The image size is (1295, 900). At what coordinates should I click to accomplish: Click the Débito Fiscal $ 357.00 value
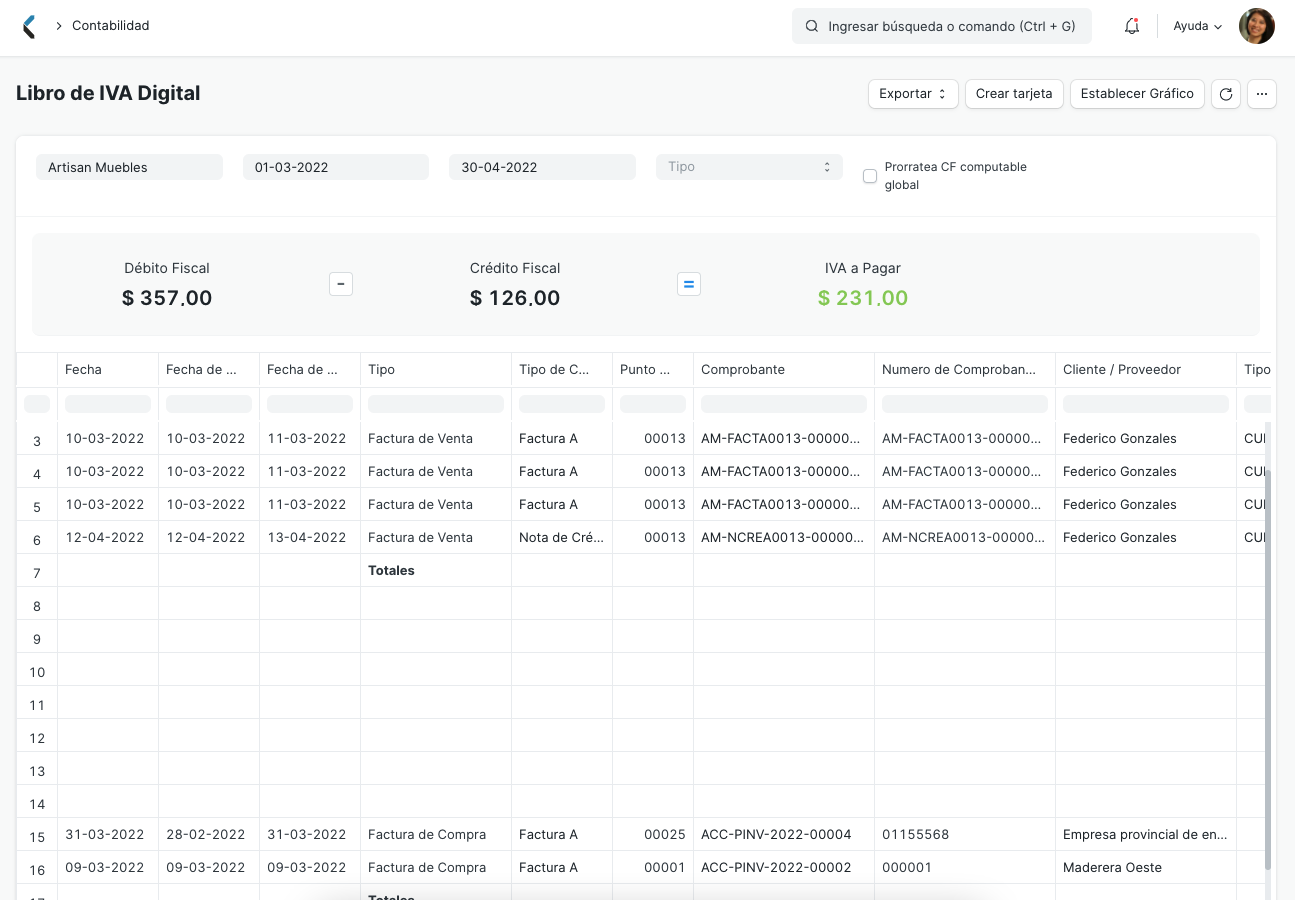pos(167,298)
